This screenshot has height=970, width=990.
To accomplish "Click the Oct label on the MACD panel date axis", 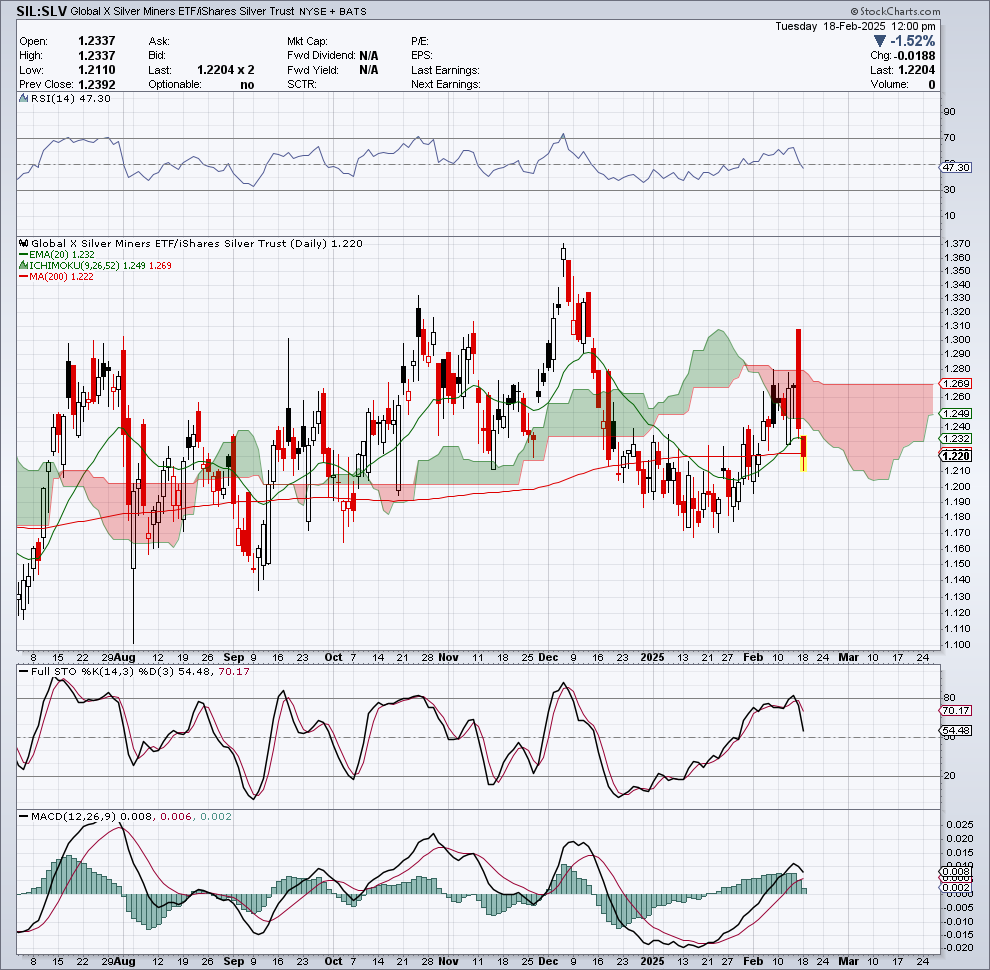I will coord(333,961).
